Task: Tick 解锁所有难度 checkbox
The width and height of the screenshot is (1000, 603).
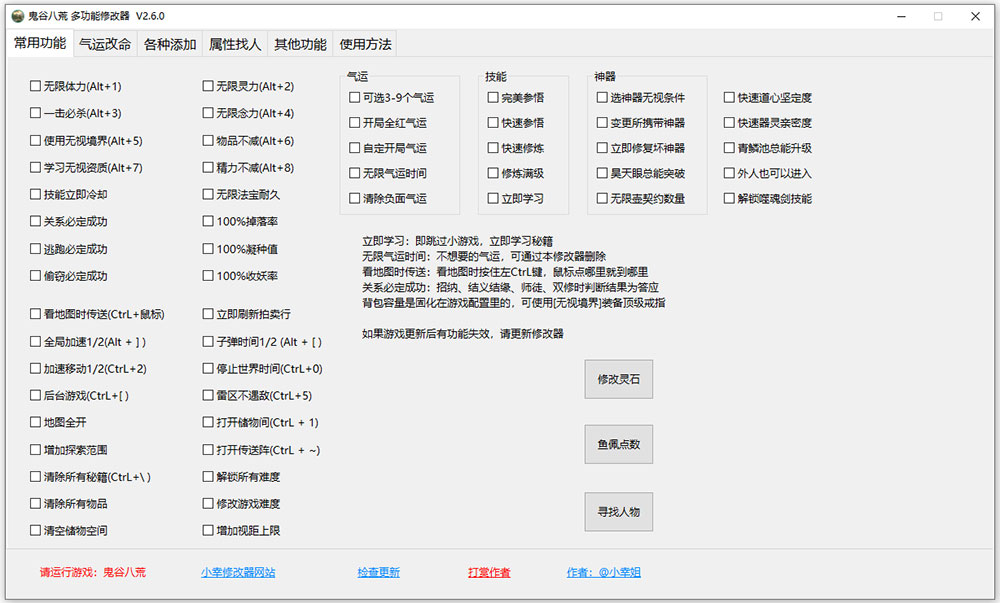Action: tap(242, 477)
